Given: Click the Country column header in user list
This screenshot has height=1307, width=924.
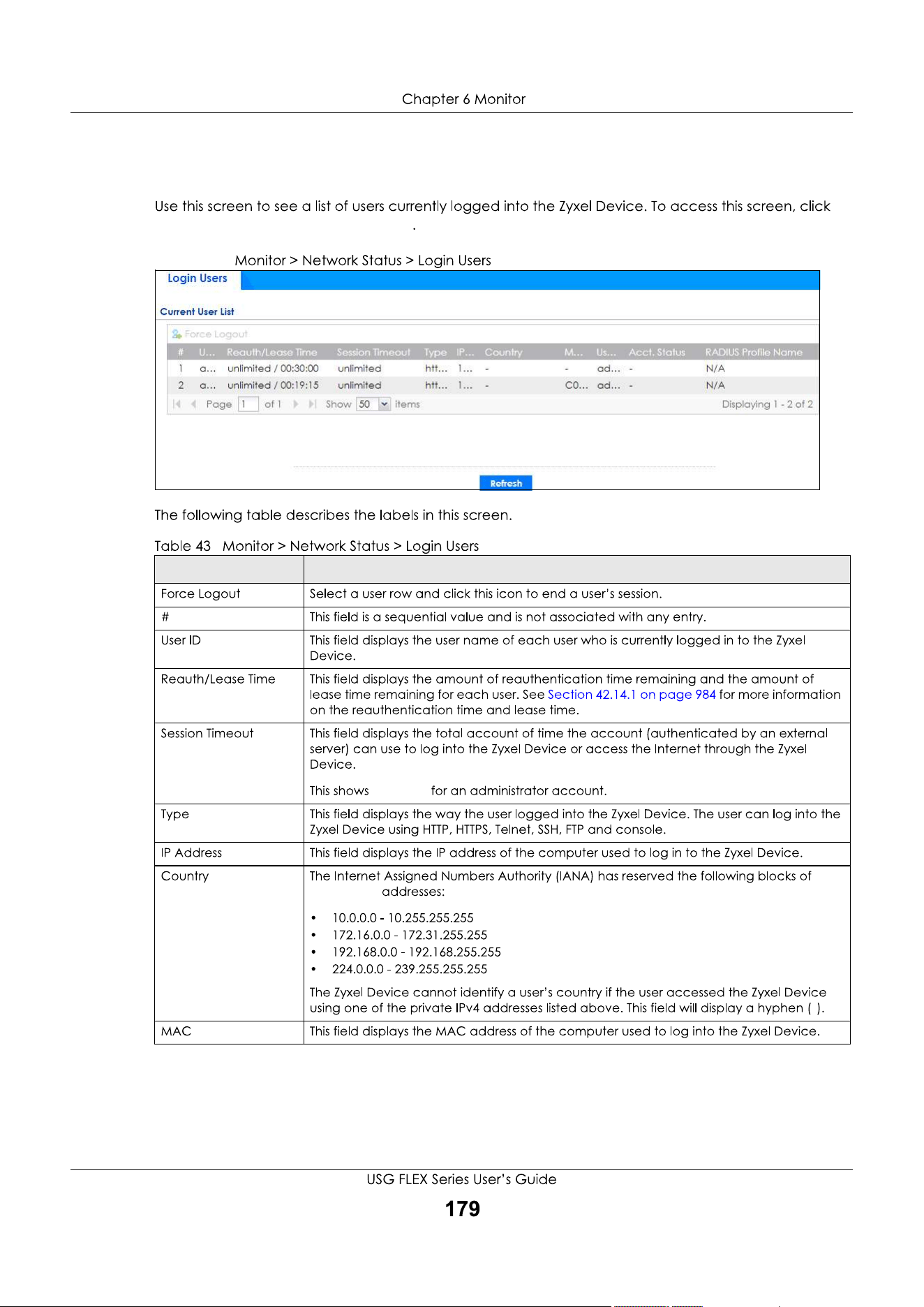Looking at the screenshot, I should tap(503, 353).
